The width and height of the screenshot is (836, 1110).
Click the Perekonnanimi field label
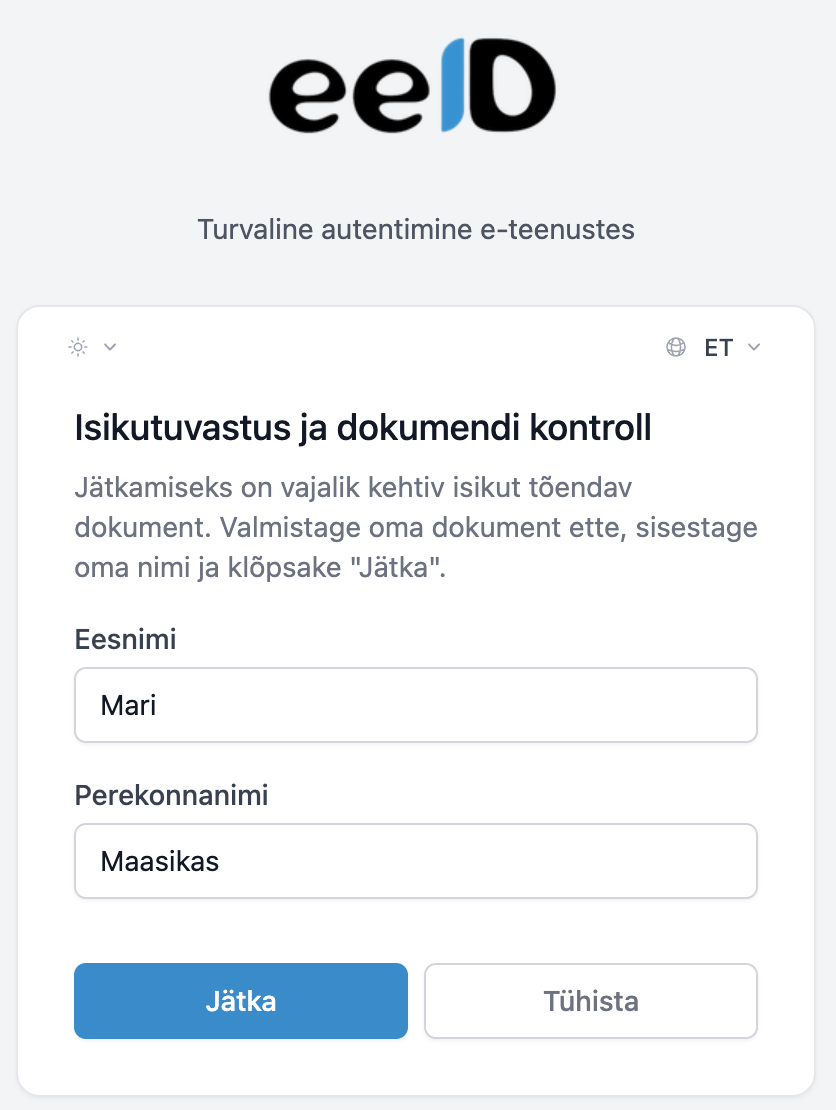pyautogui.click(x=171, y=795)
